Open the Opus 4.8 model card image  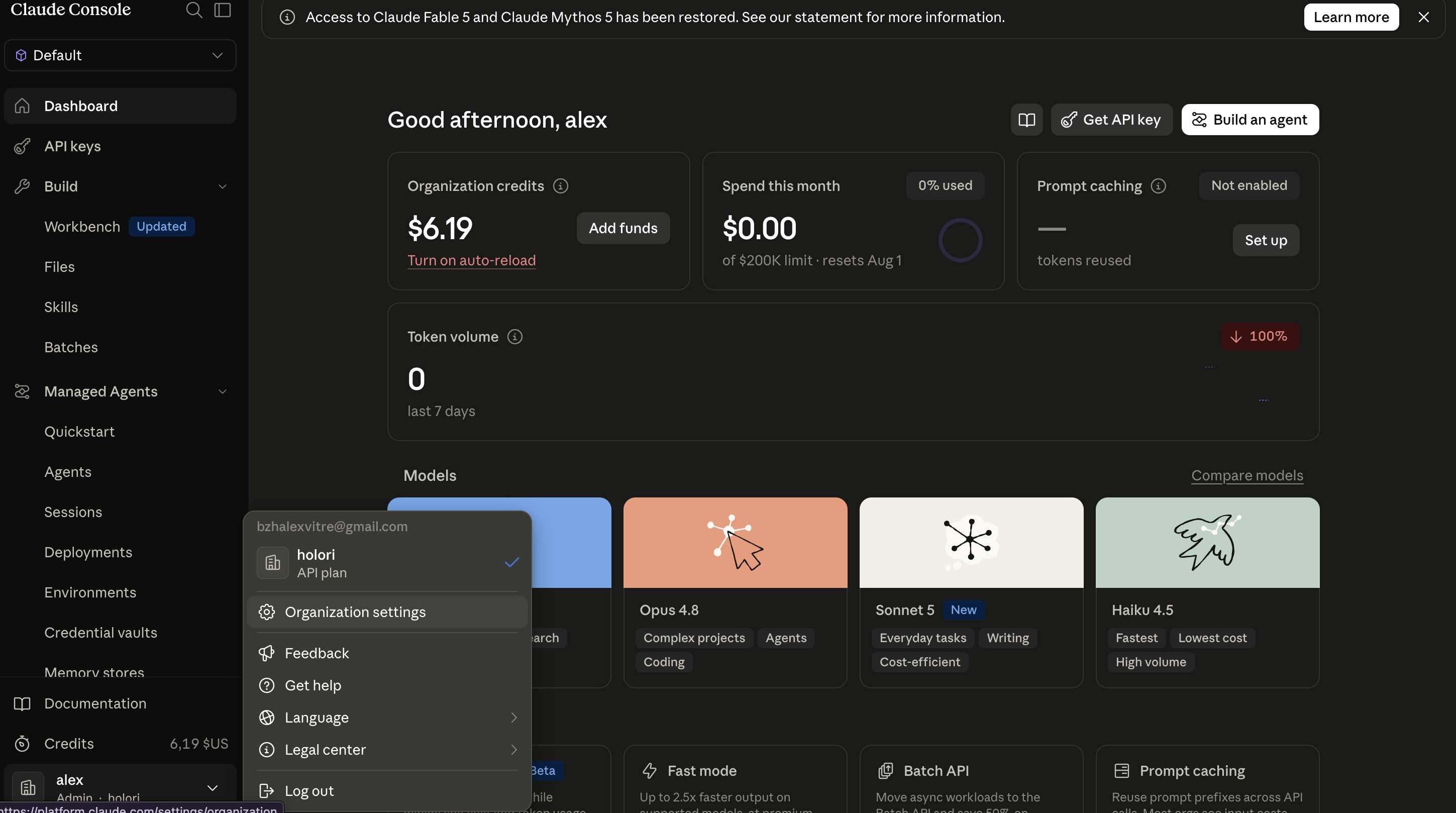click(x=735, y=543)
